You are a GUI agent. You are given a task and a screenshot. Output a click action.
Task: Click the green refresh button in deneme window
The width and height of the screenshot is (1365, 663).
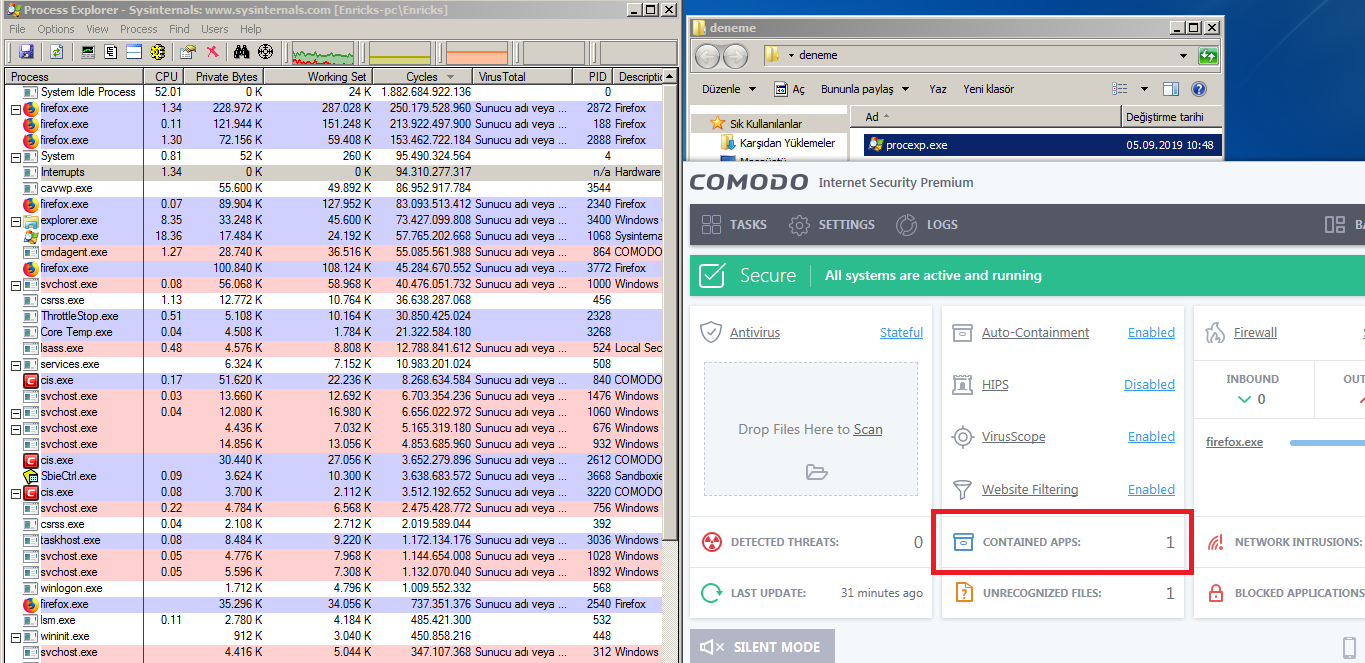click(1208, 56)
